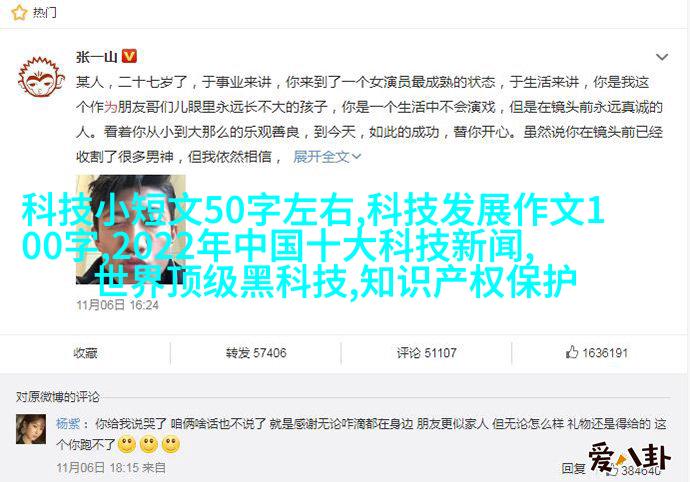Open the commenter's username link
The height and width of the screenshot is (482, 690).
[x=68, y=424]
